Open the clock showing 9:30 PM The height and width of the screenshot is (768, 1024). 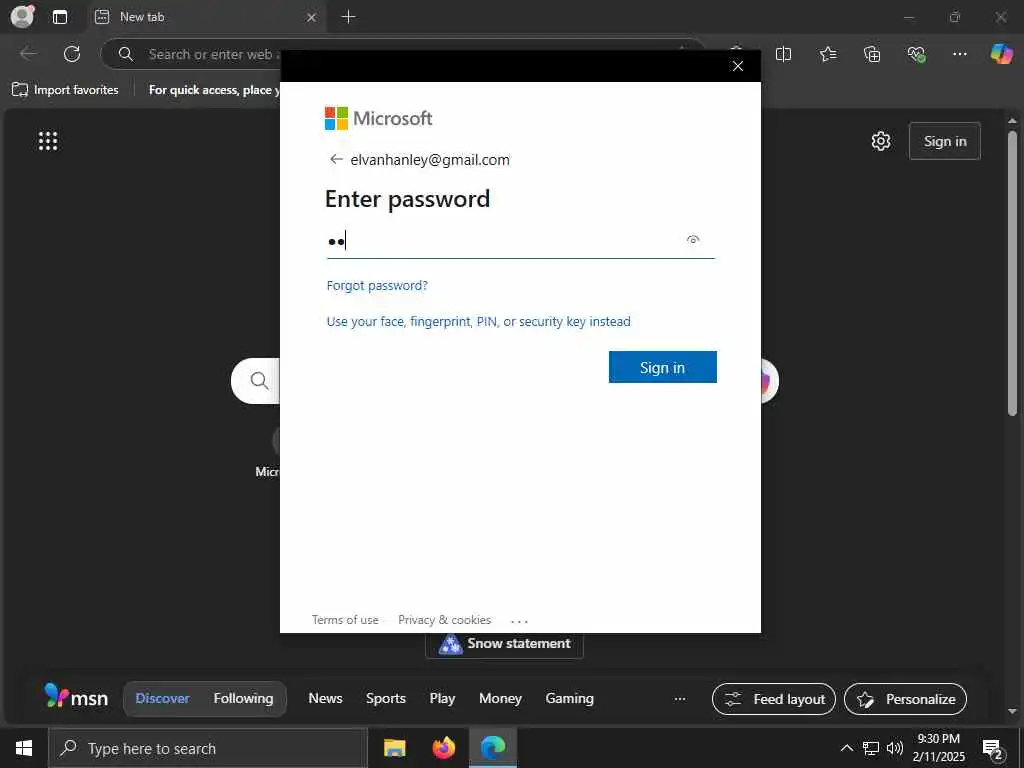[x=938, y=748]
